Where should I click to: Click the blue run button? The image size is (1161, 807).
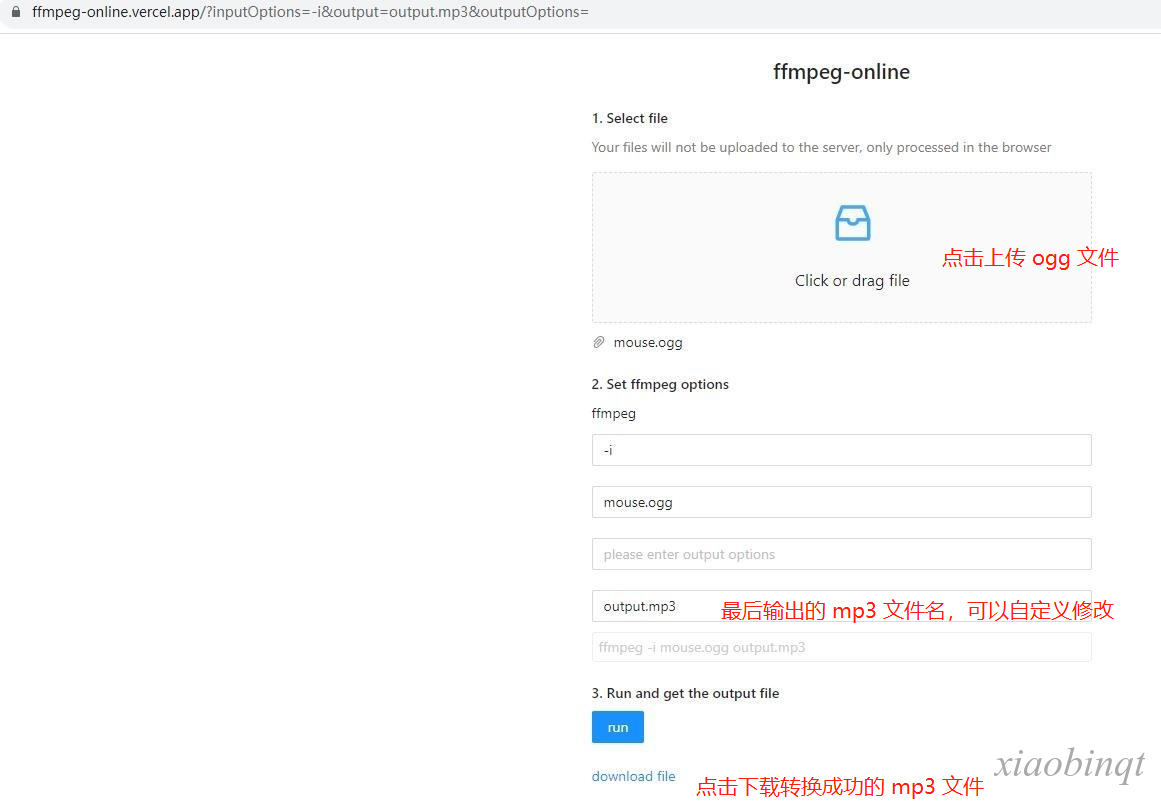tap(618, 727)
